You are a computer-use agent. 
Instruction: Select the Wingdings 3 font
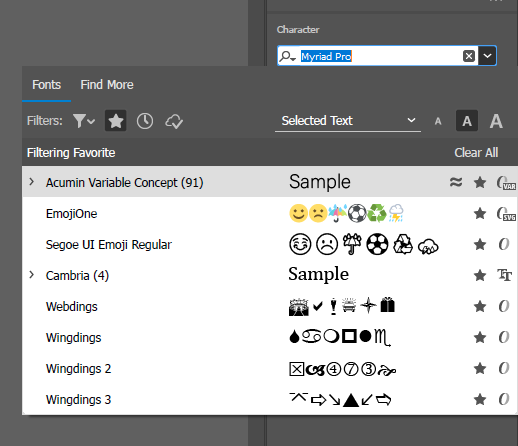coord(78,400)
